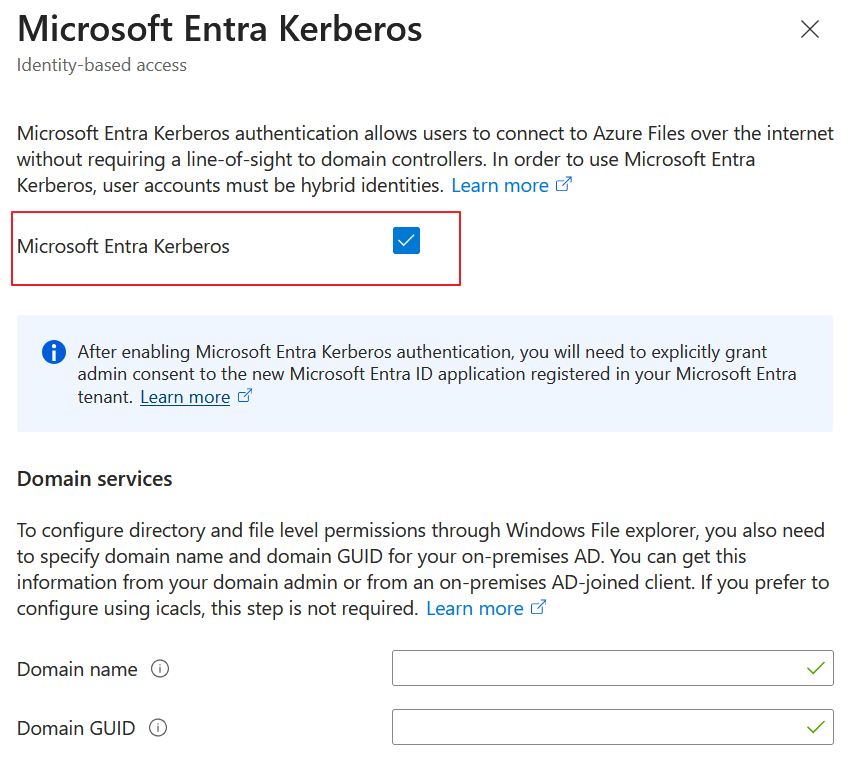
Task: Toggle the Microsoft Entra Kerberos checkbox
Action: (406, 241)
